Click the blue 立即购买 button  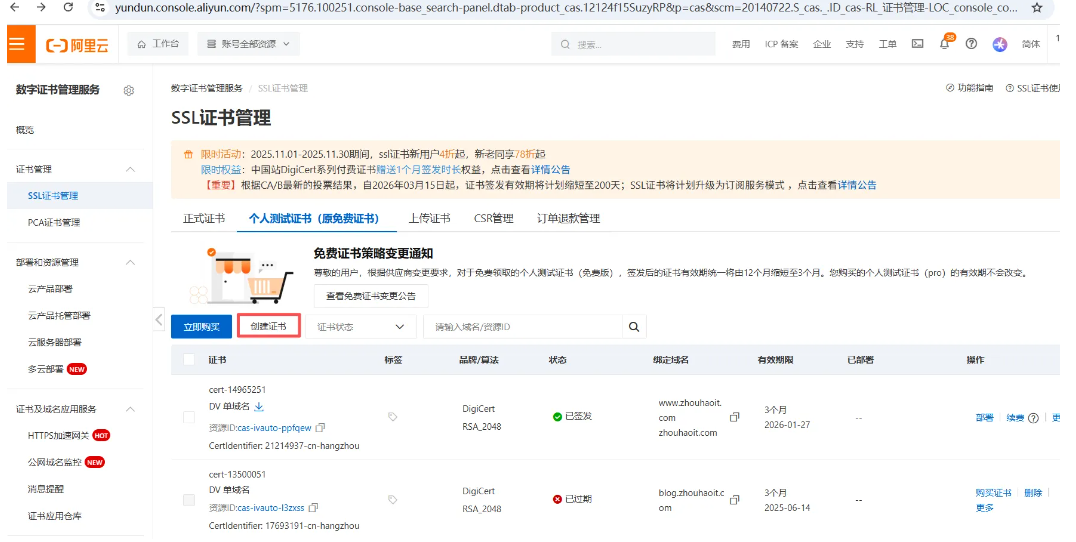point(200,327)
